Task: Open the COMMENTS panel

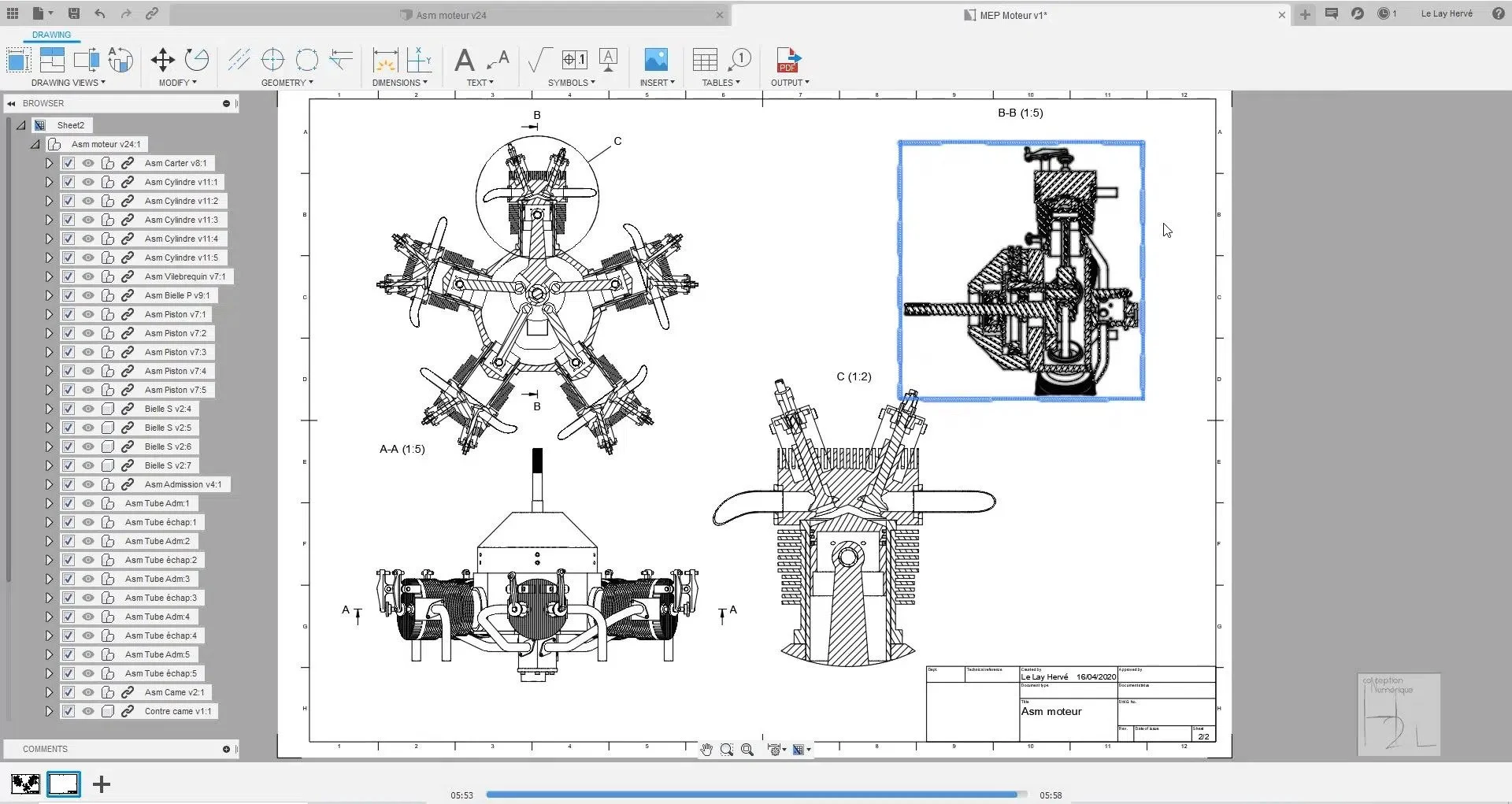Action: 45,749
